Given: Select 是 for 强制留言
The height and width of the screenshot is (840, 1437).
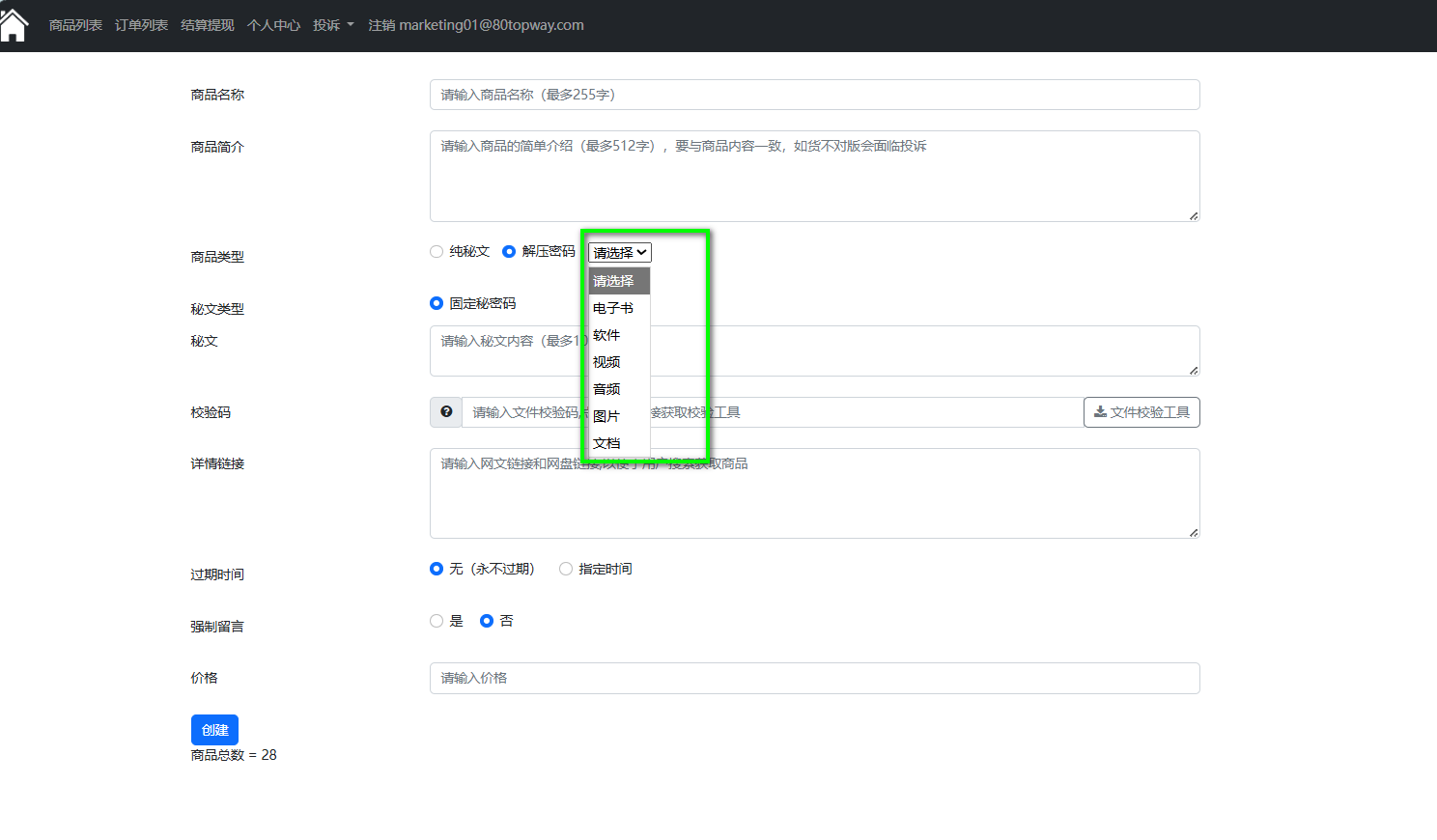Looking at the screenshot, I should tap(437, 622).
